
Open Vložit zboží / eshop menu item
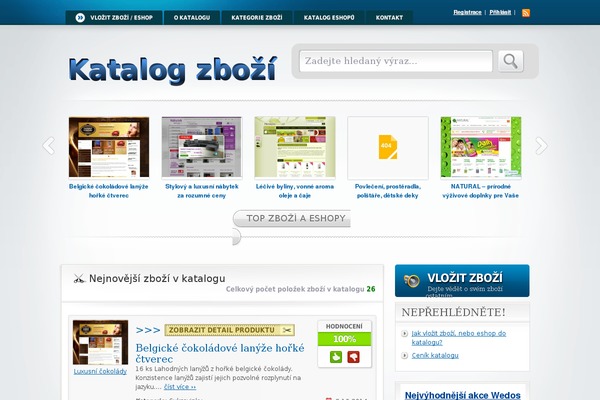(114, 18)
